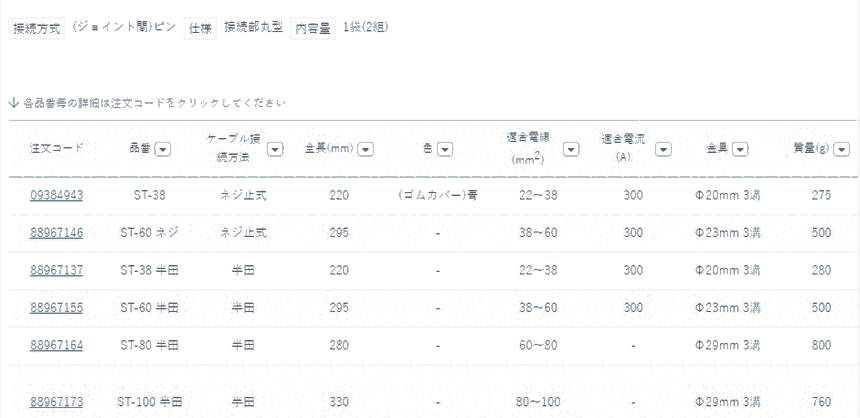Open the 質量(g) column filter dropdown
The image size is (860, 418).
(x=841, y=149)
